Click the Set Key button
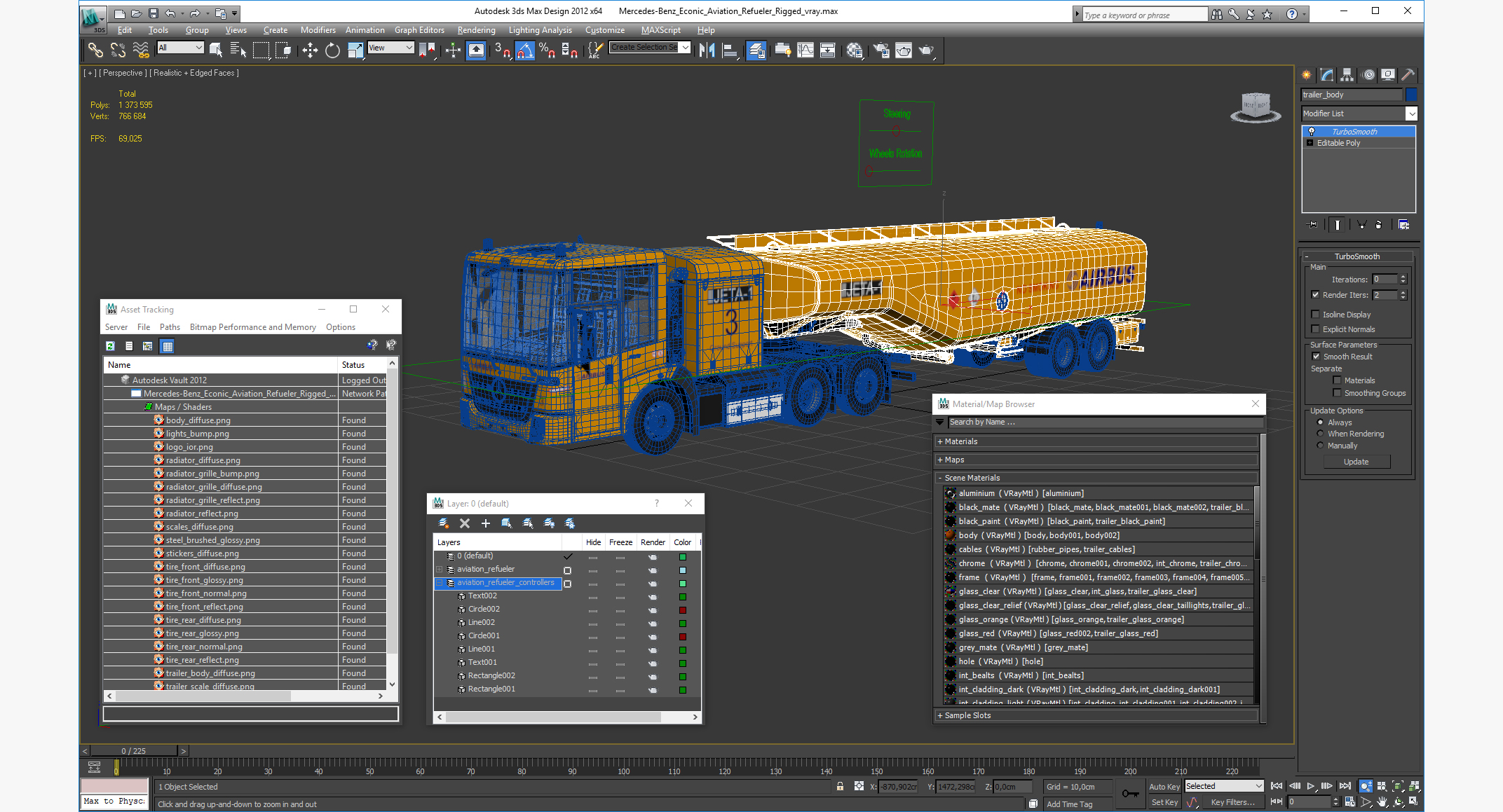This screenshot has height=812, width=1503. tap(1164, 802)
